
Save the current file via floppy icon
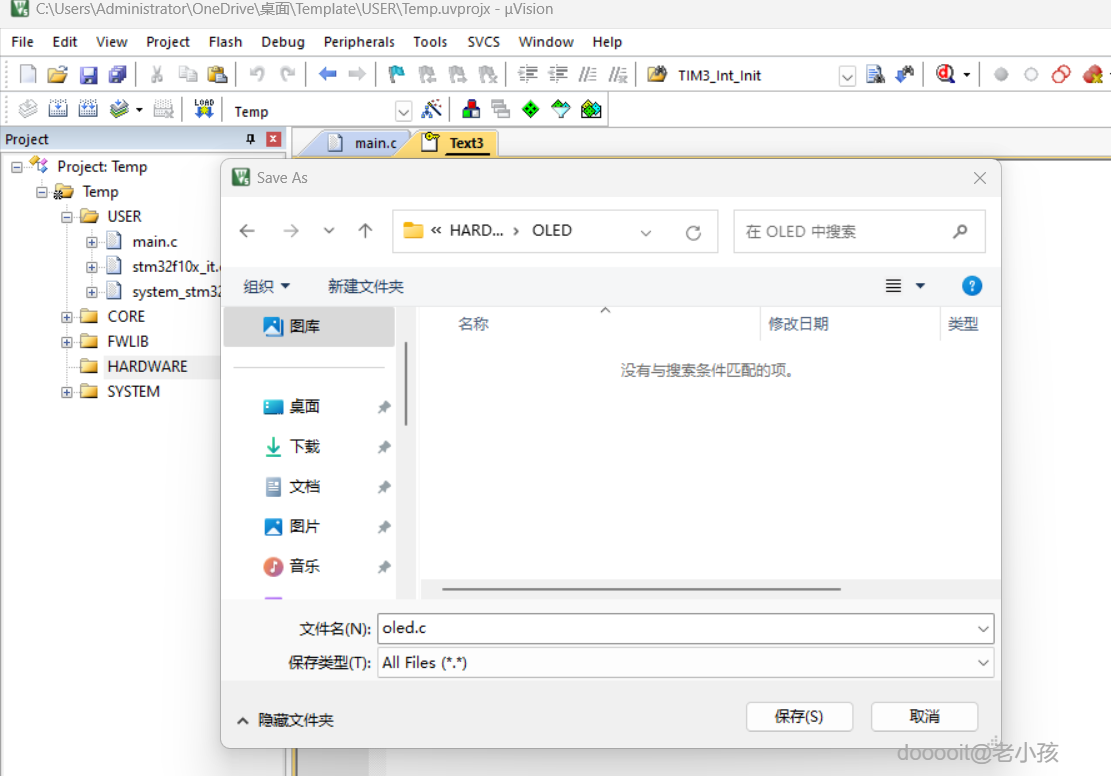coord(88,74)
